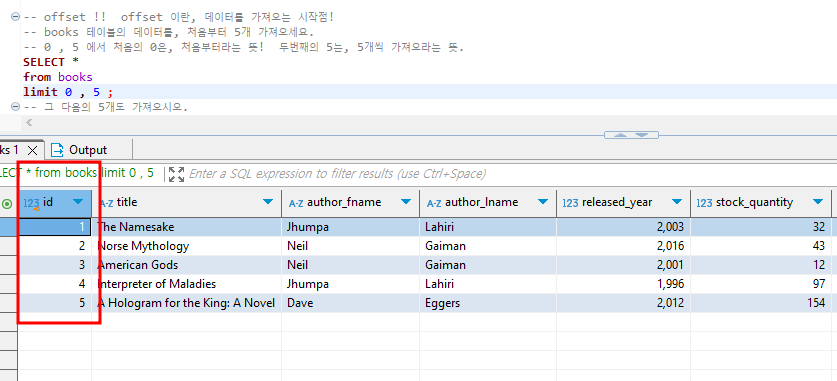
Task: Click 'Gaiman' in the American Gods row
Action: click(x=488, y=265)
